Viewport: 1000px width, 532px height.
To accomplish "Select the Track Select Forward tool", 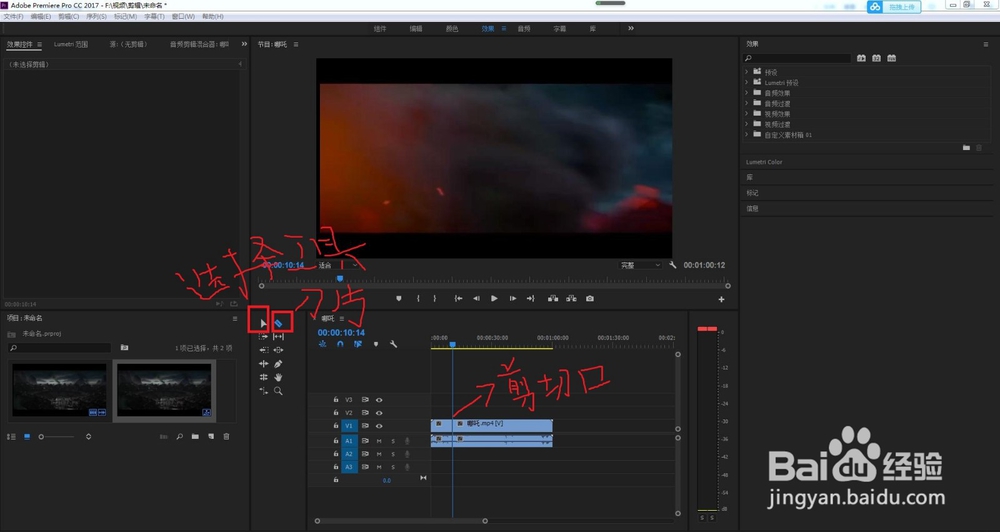I will tap(263, 337).
